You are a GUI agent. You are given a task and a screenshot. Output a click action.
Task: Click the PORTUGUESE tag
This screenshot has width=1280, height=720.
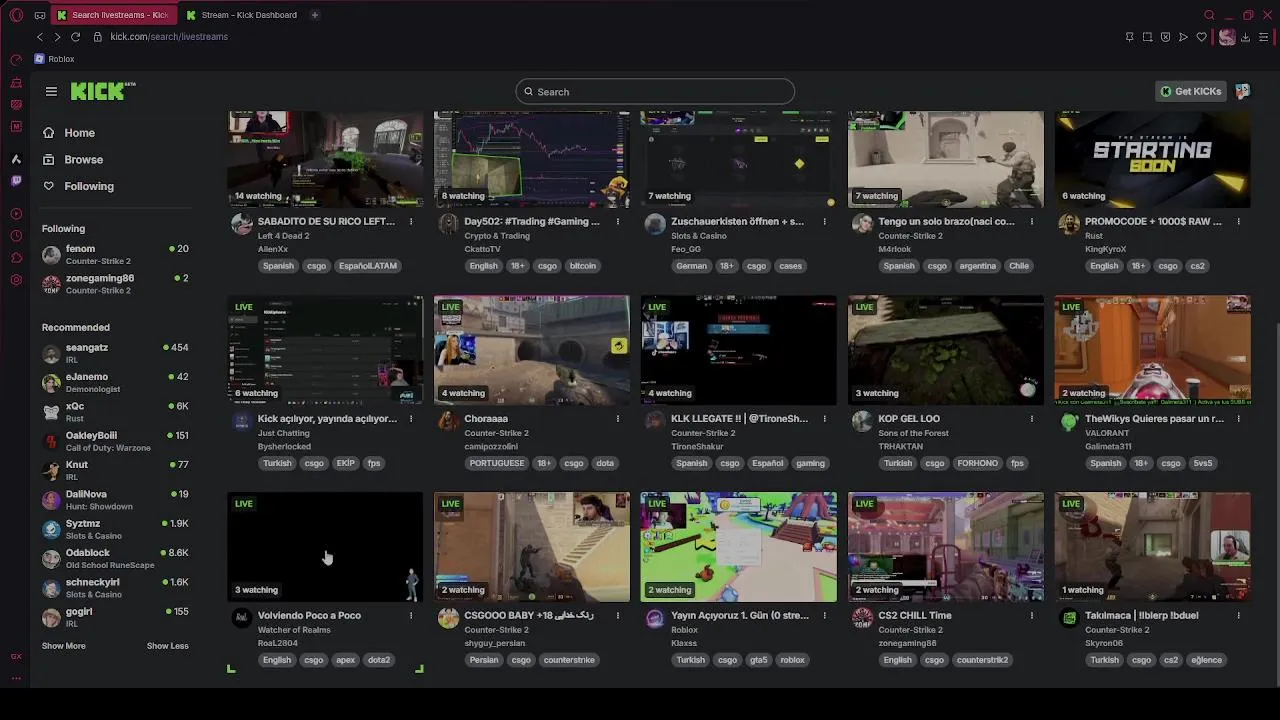(496, 463)
